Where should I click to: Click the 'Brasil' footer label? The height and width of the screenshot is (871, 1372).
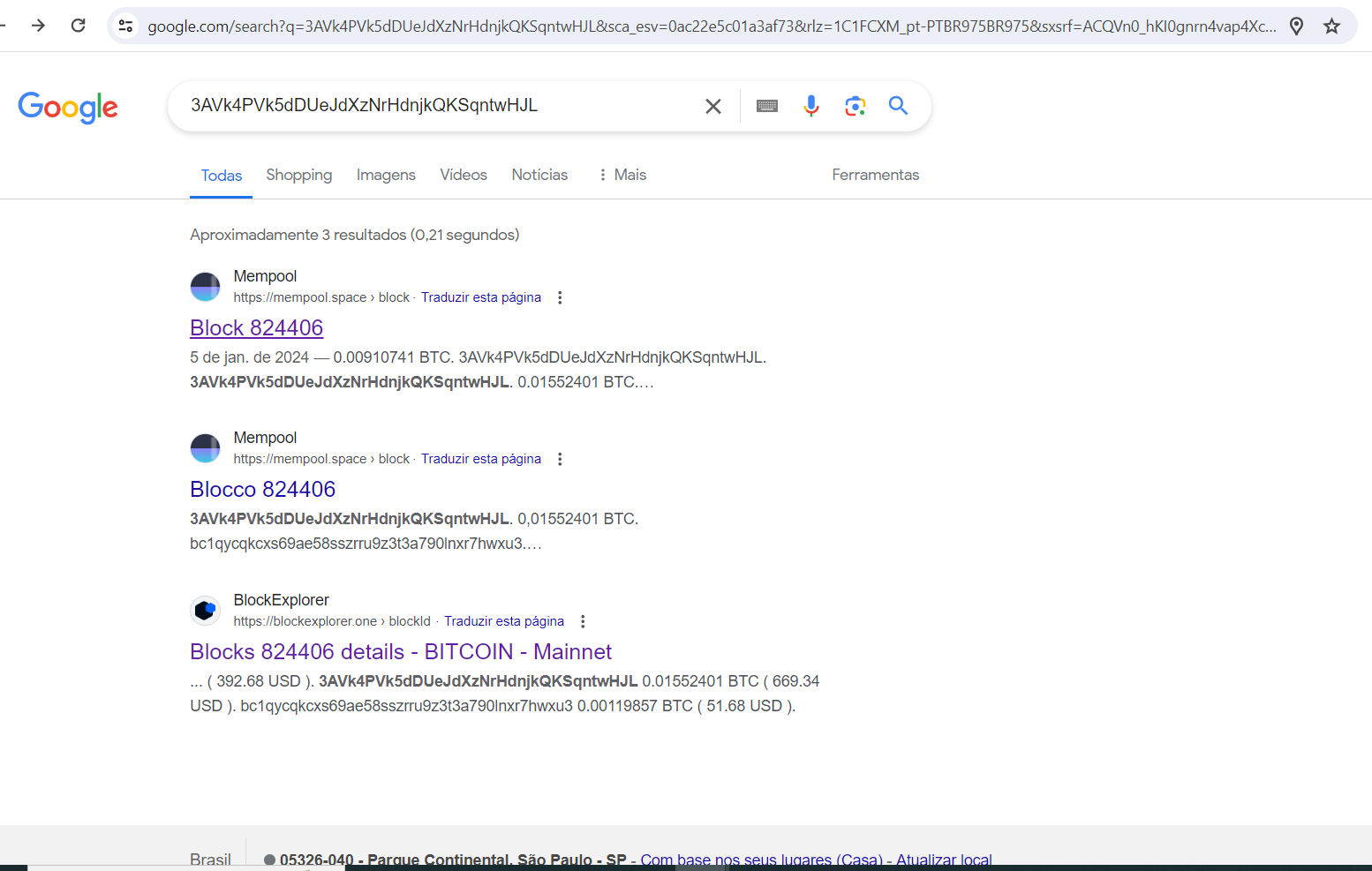[210, 860]
